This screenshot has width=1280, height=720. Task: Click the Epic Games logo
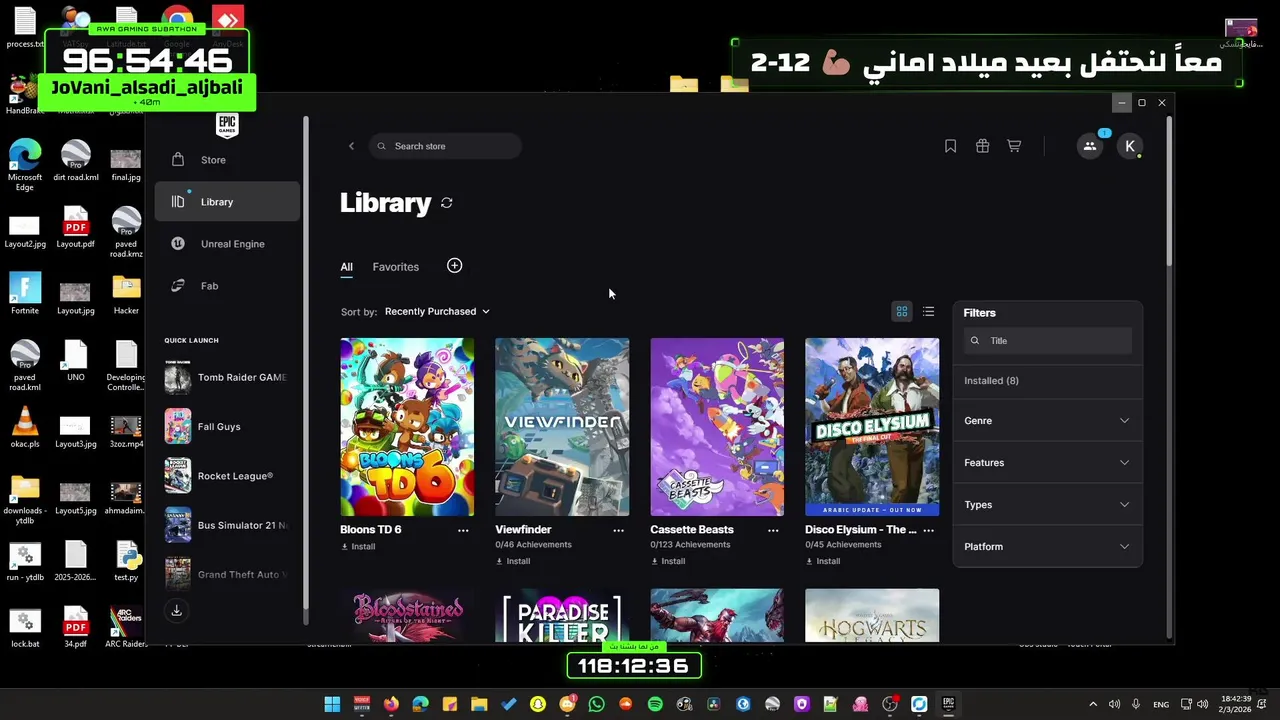coord(227,125)
